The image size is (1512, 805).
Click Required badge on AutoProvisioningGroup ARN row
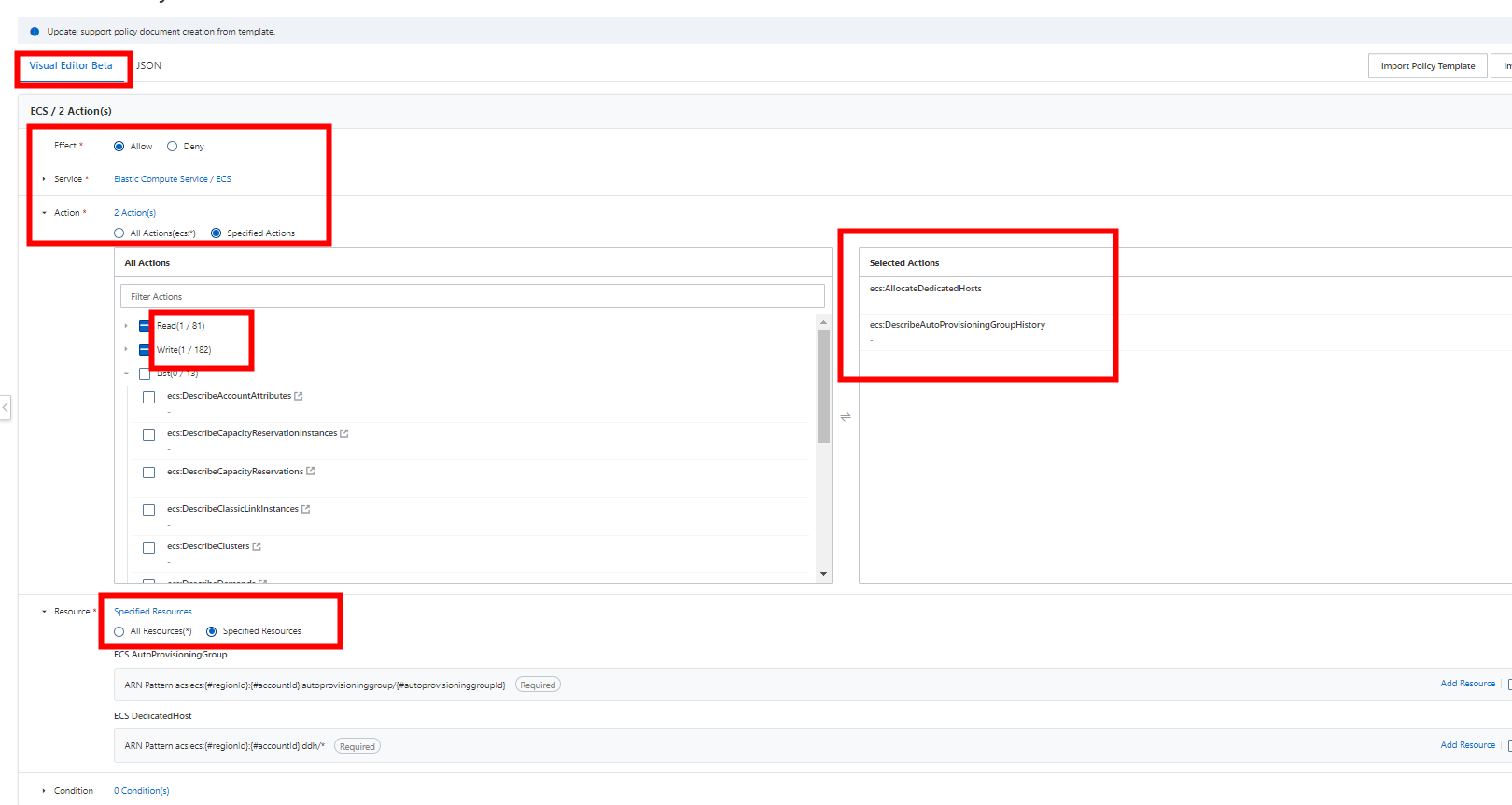point(538,685)
